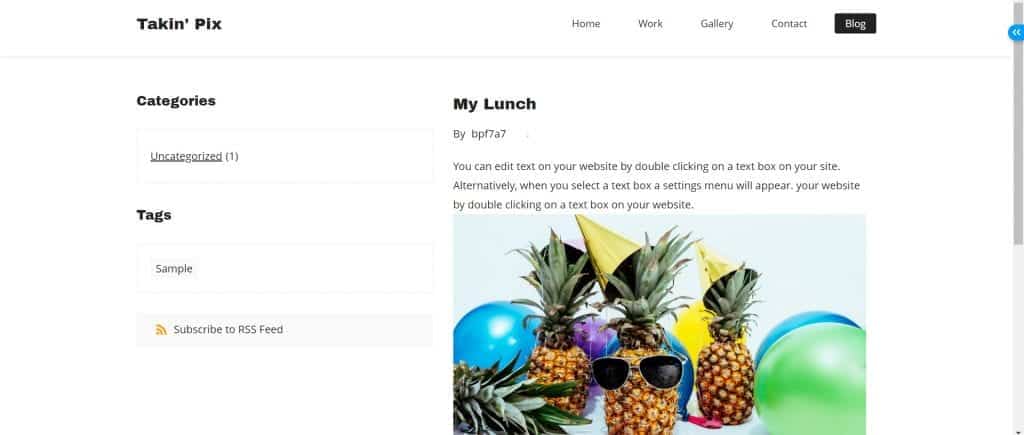This screenshot has height=435, width=1024.
Task: Open the Uncategorized category link
Action: [186, 156]
